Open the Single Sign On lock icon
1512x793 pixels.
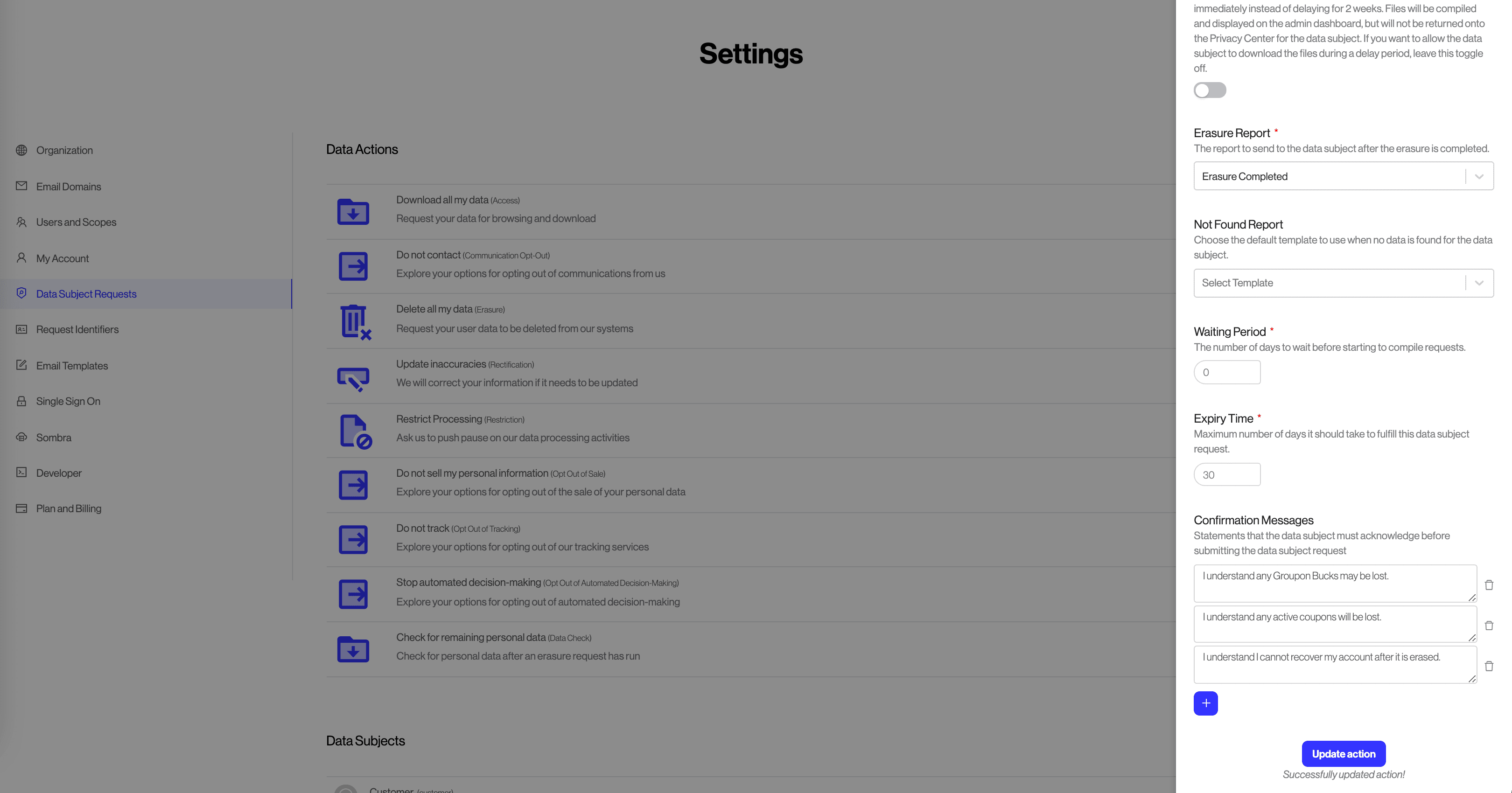point(22,401)
